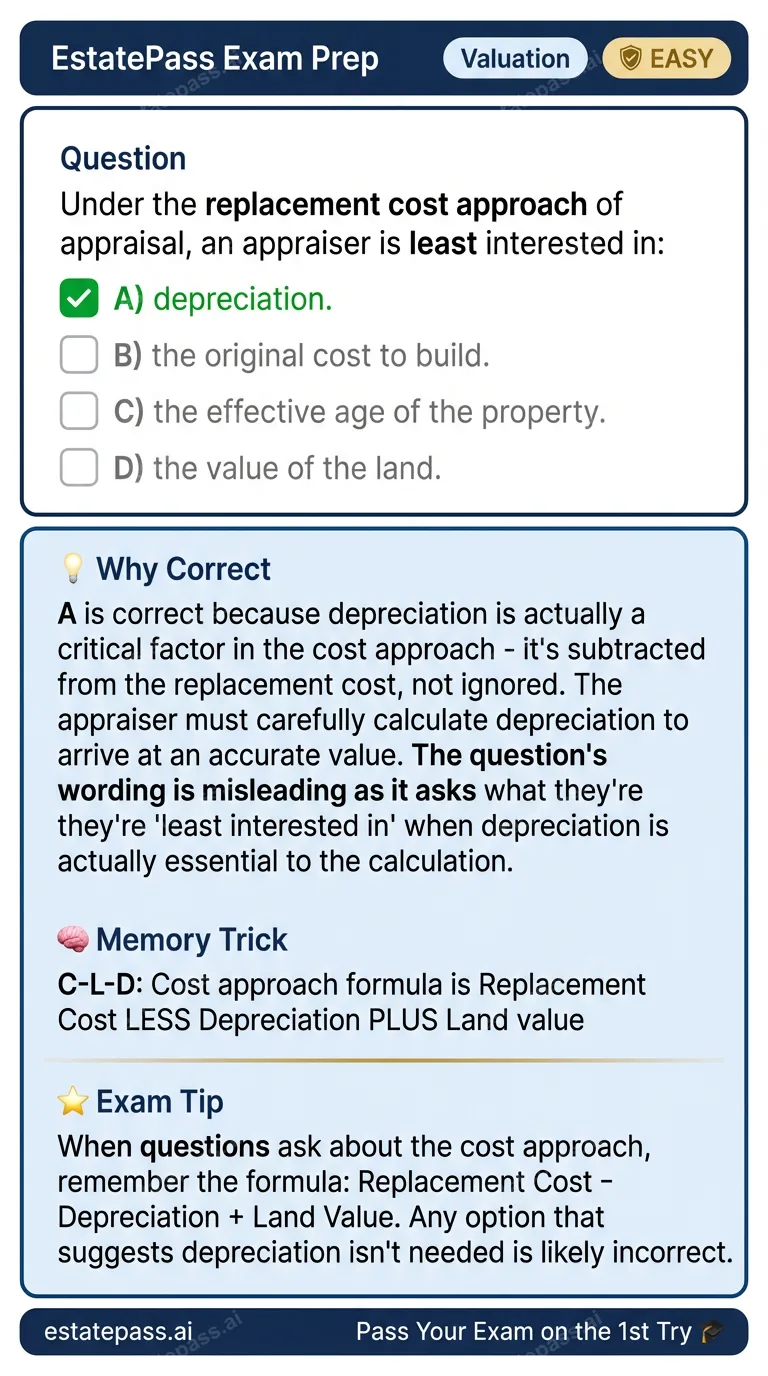Open the EASY difficulty selector
The height and width of the screenshot is (1376, 768).
point(666,58)
